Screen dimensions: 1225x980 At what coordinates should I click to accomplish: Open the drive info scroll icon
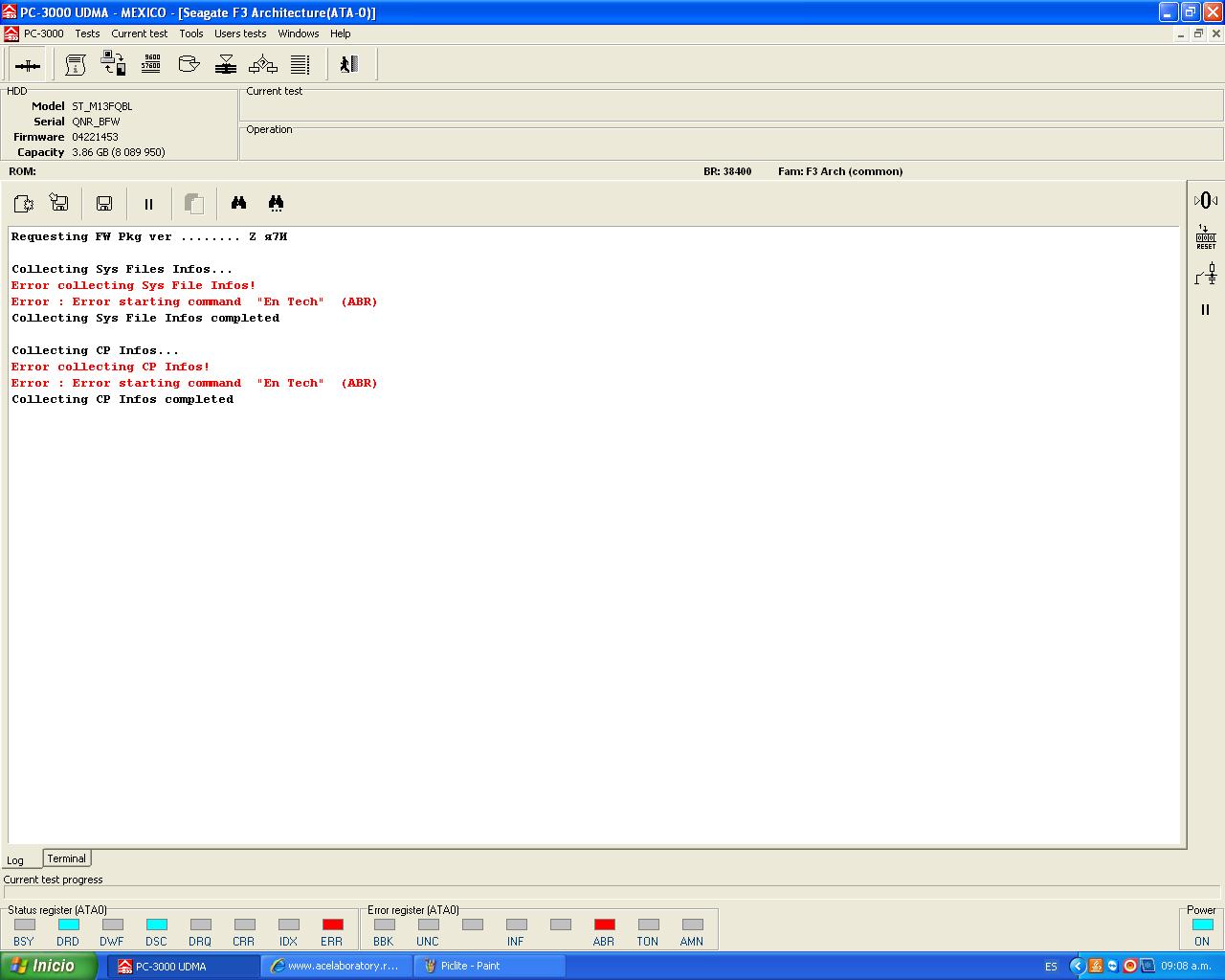tap(76, 65)
